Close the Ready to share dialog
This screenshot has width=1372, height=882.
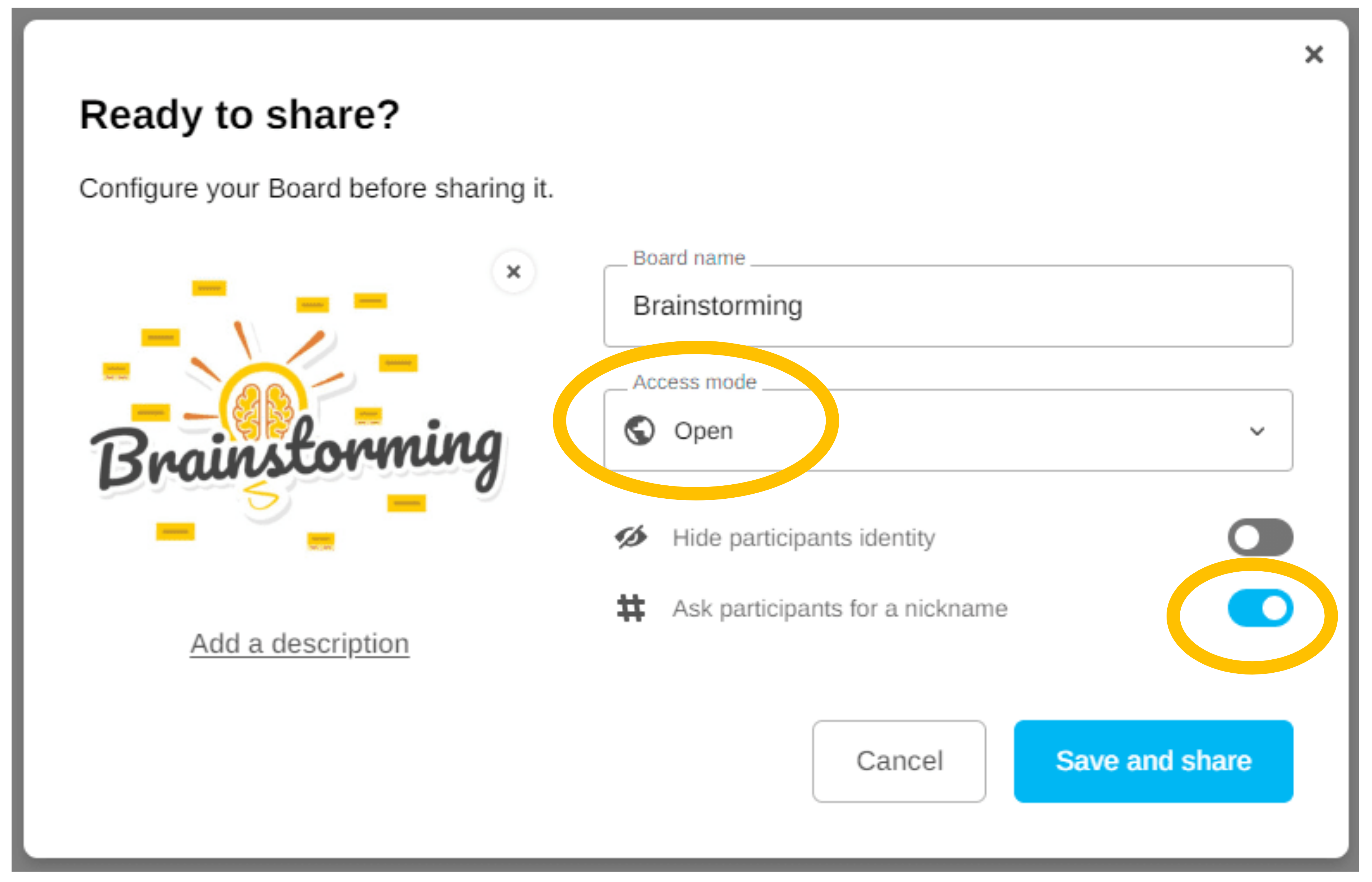tap(1314, 55)
